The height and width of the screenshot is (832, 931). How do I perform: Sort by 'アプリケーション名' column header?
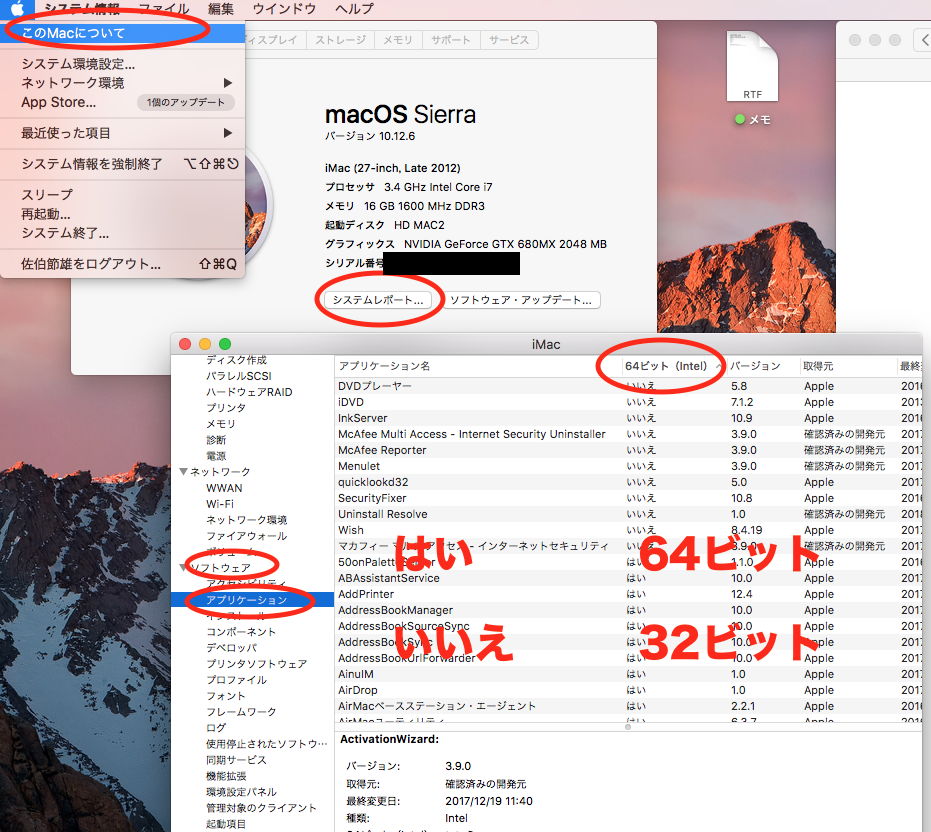[477, 366]
